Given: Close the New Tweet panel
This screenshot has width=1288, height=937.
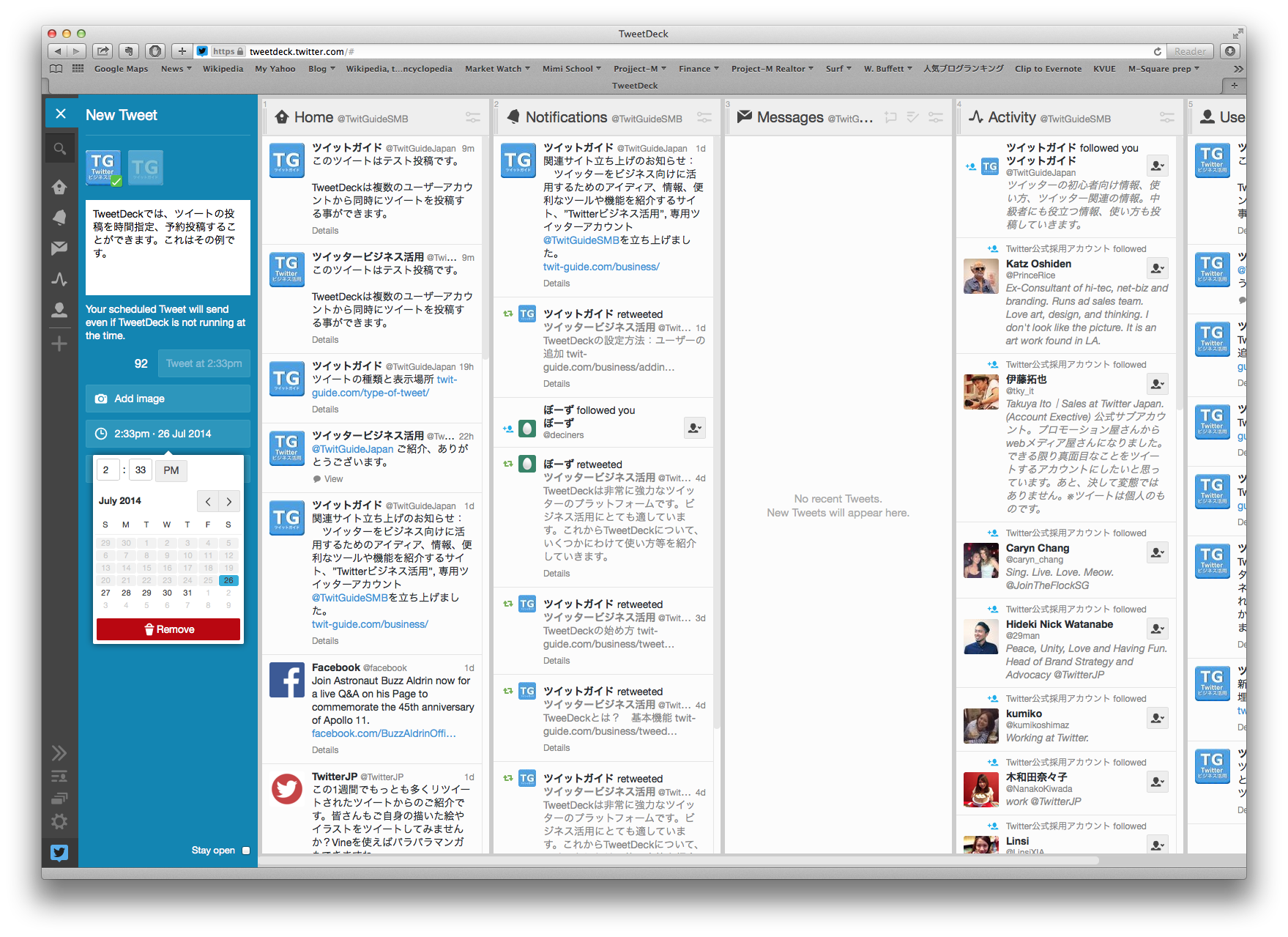Looking at the screenshot, I should 61,114.
